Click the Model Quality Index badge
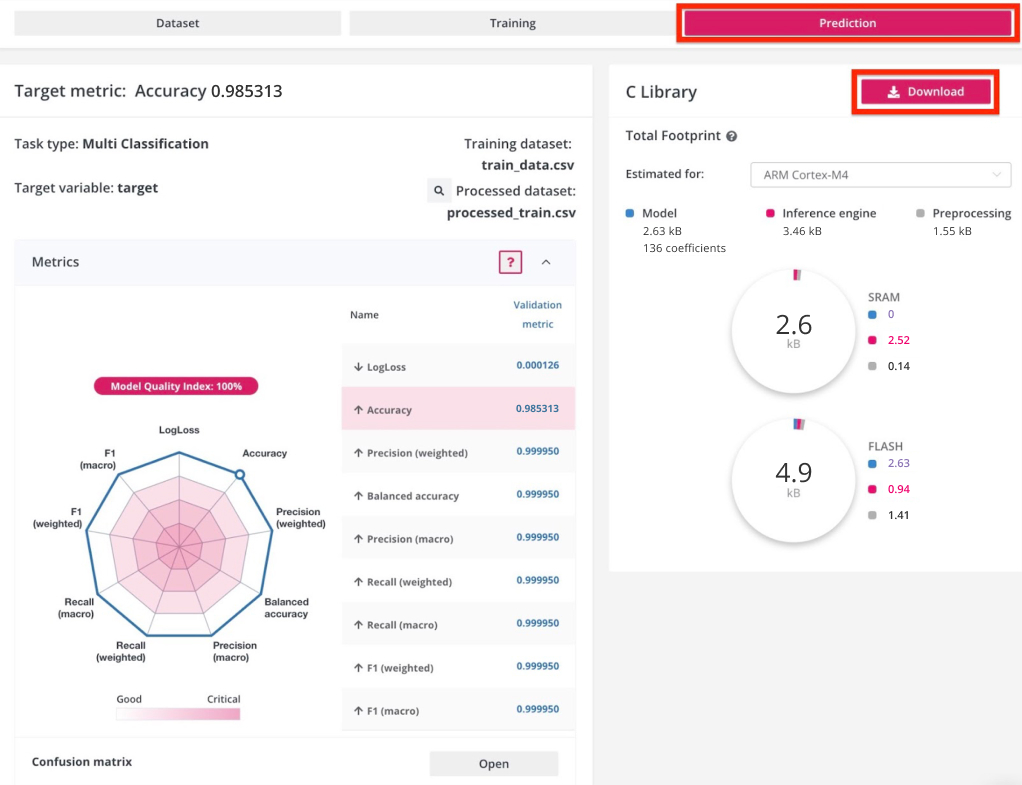The width and height of the screenshot is (1022, 785). [x=176, y=386]
